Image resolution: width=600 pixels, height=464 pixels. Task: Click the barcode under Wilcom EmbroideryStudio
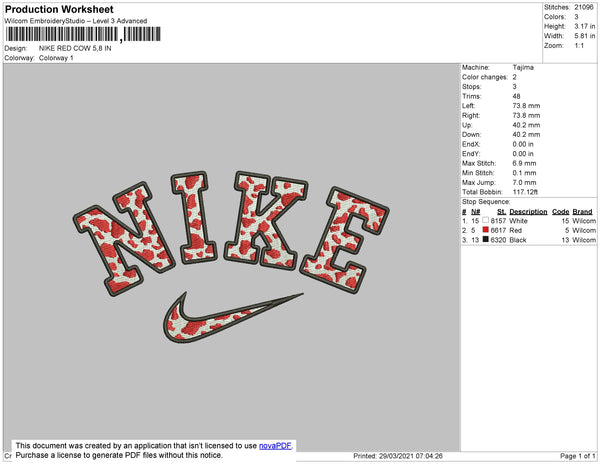tap(83, 34)
